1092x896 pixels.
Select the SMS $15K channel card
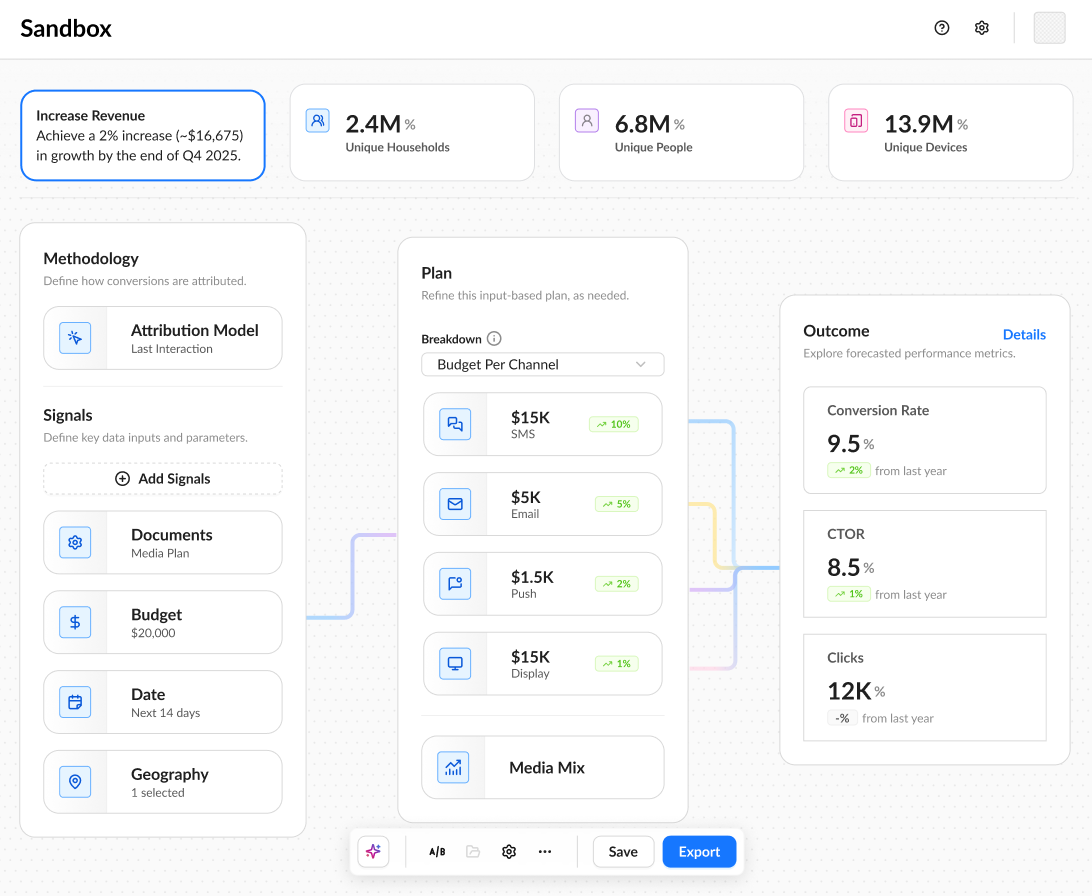pos(543,425)
